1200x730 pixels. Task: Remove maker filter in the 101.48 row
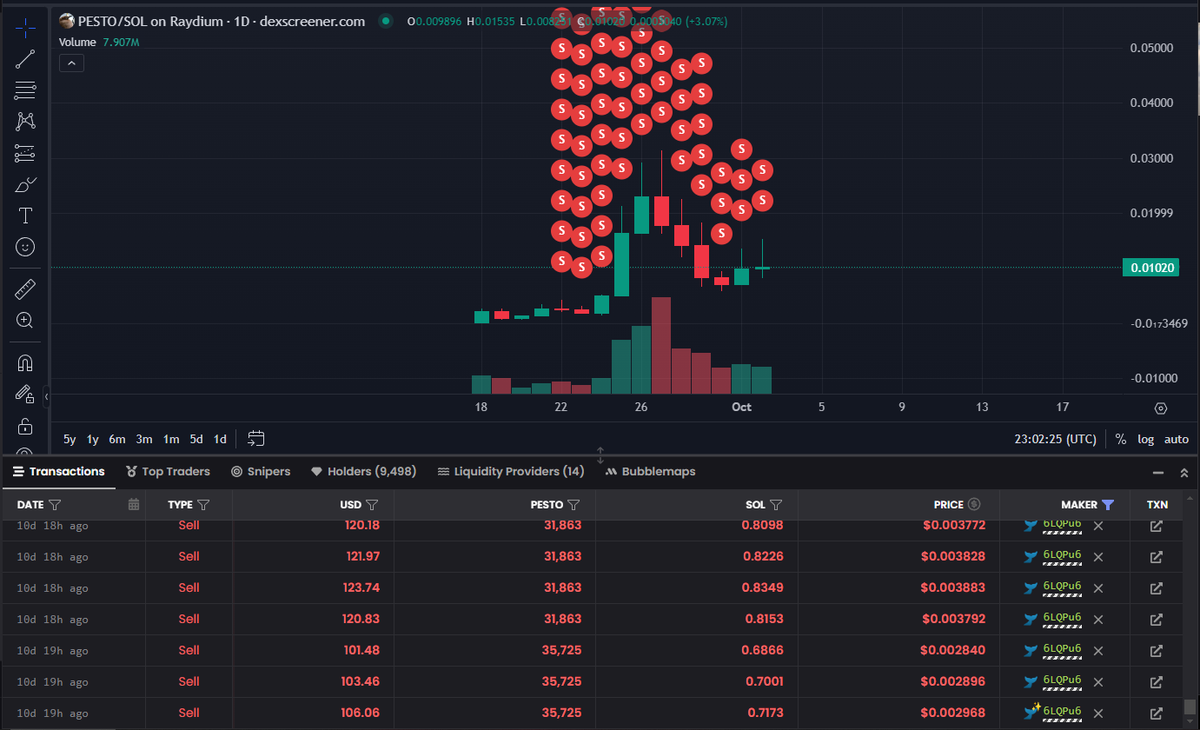(x=1098, y=650)
